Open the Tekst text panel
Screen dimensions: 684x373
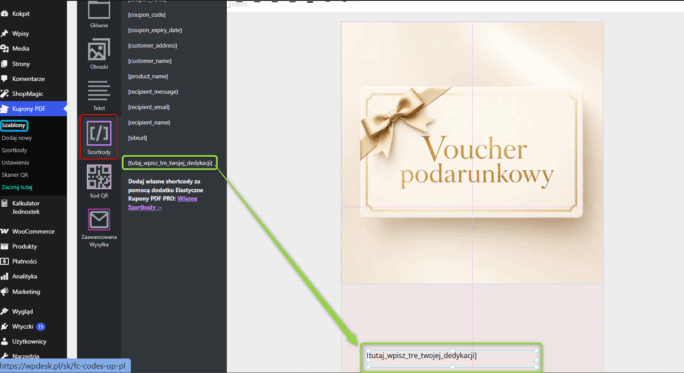(x=99, y=95)
